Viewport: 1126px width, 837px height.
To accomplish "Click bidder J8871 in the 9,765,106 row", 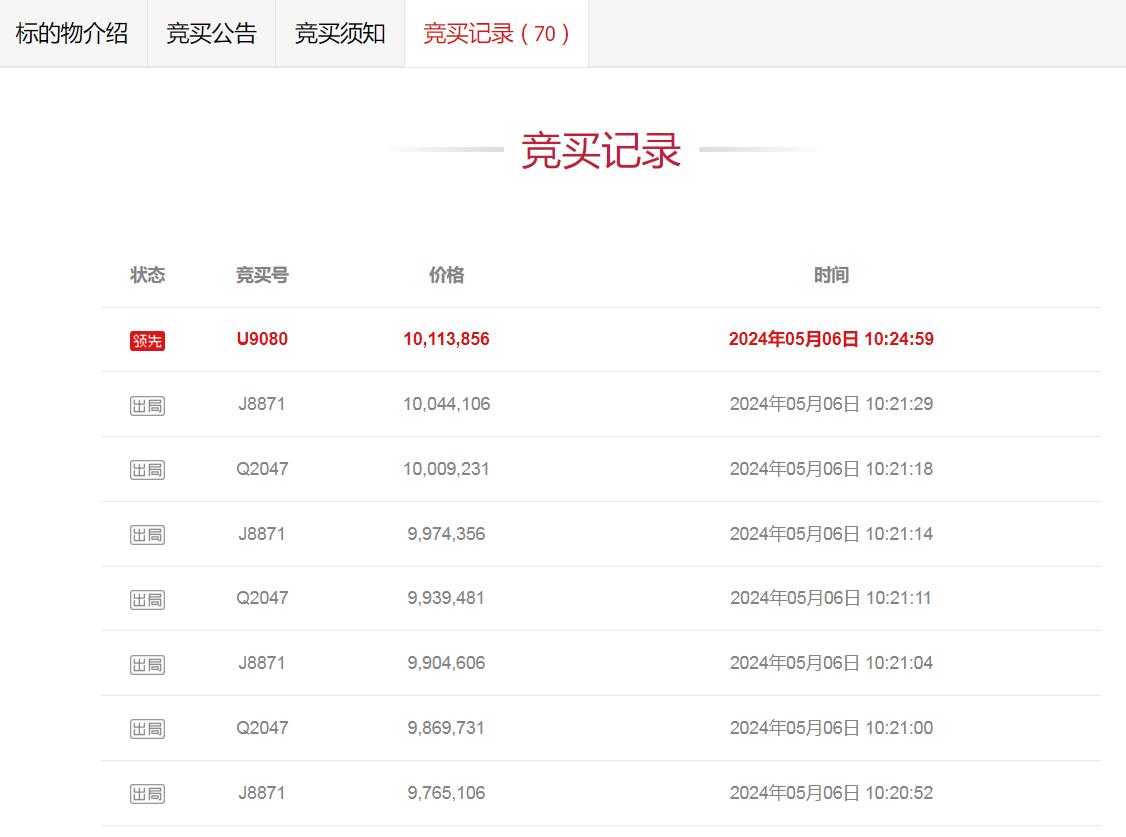I will pos(262,792).
